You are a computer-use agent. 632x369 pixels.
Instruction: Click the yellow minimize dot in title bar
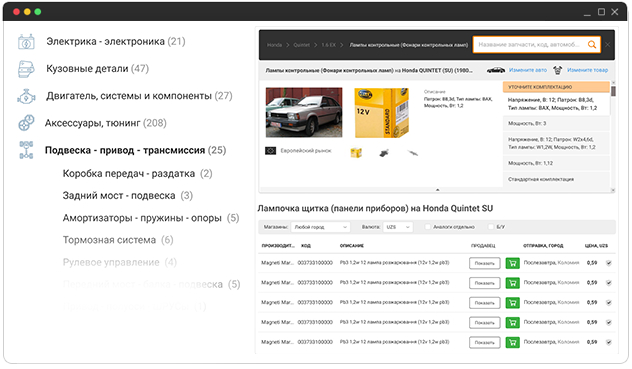tap(27, 12)
